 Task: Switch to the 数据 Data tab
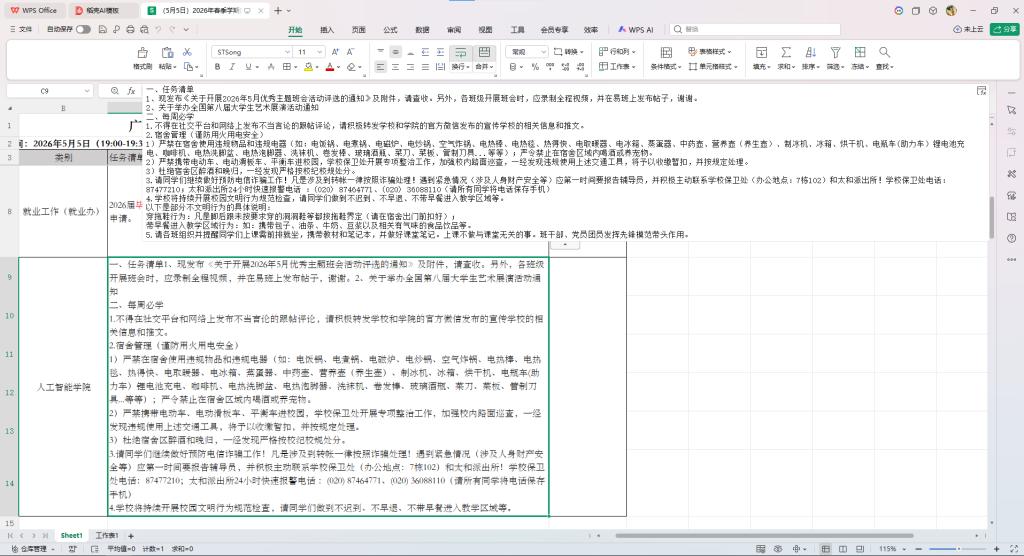pyautogui.click(x=423, y=29)
